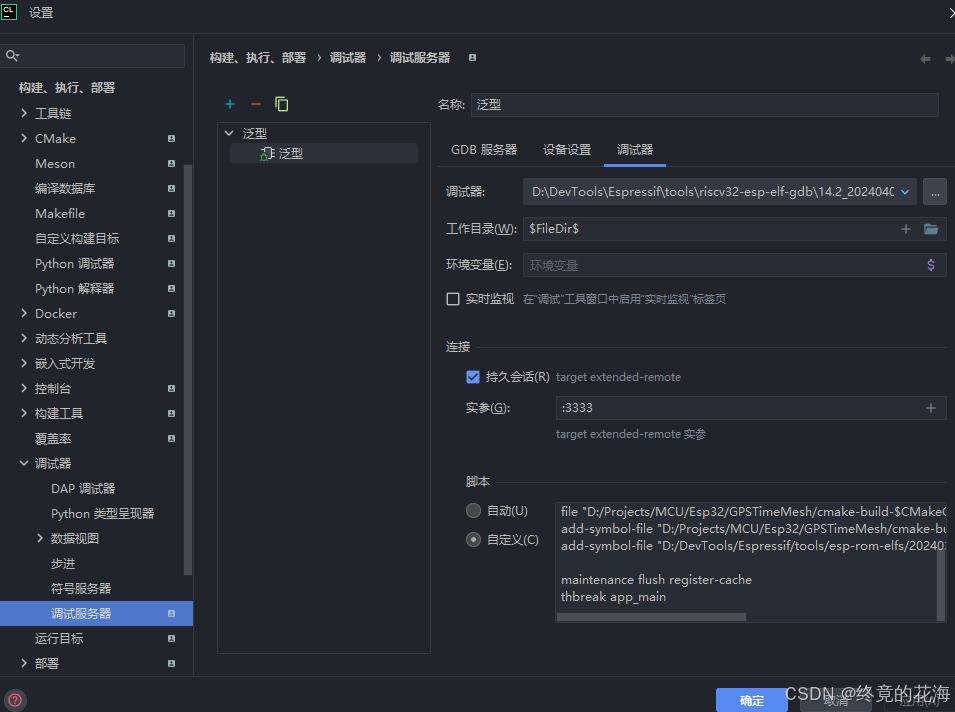Screen dimensions: 955x712
Task: Expand the 数据视图 node
Action: [x=40, y=538]
